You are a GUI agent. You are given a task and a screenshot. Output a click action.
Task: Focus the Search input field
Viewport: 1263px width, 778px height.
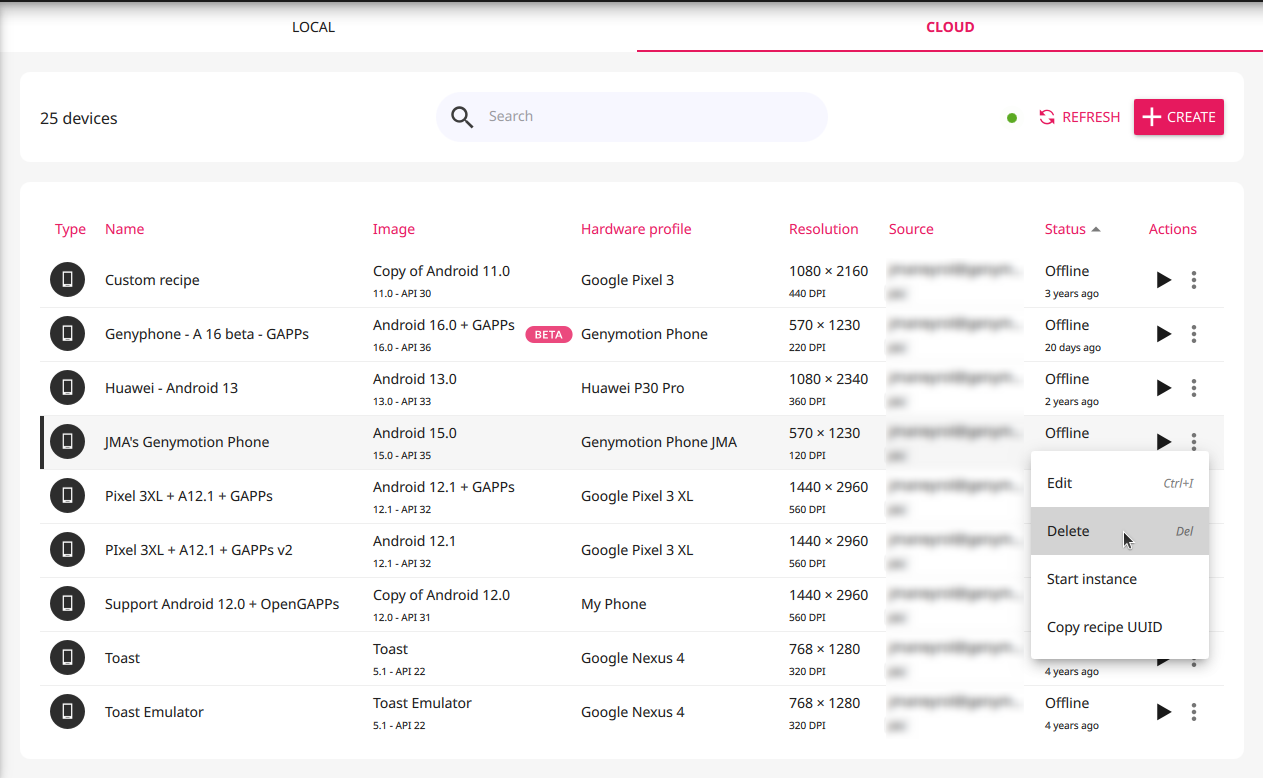pos(632,117)
